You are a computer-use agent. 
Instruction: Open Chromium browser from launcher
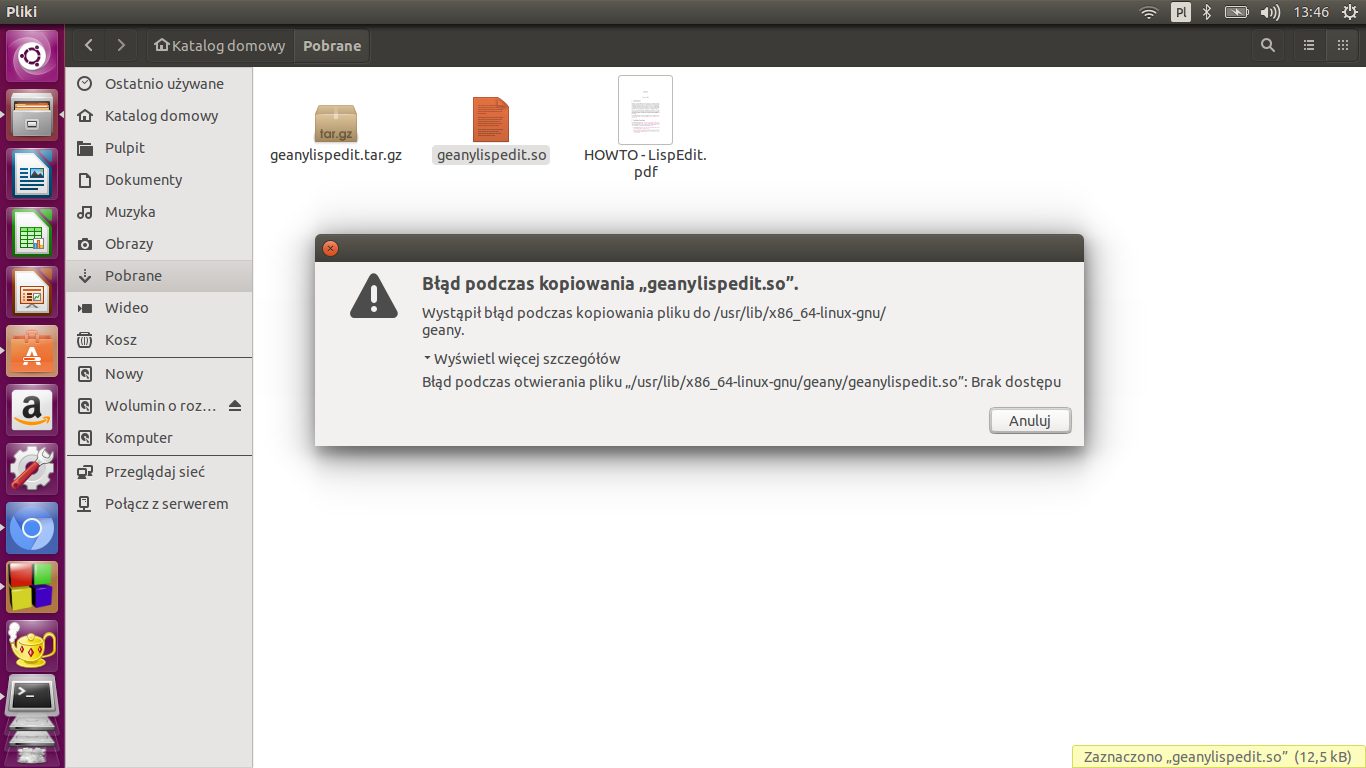tap(32, 528)
